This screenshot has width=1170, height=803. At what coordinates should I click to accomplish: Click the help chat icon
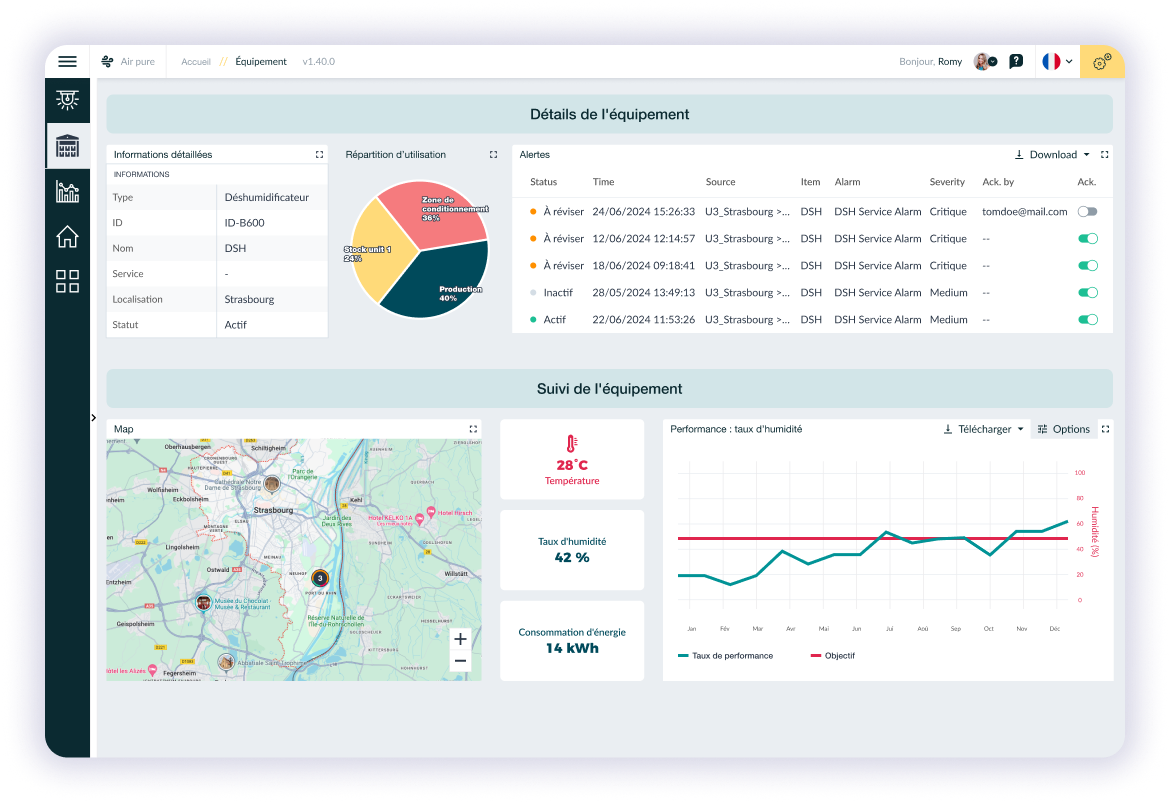(x=1016, y=62)
